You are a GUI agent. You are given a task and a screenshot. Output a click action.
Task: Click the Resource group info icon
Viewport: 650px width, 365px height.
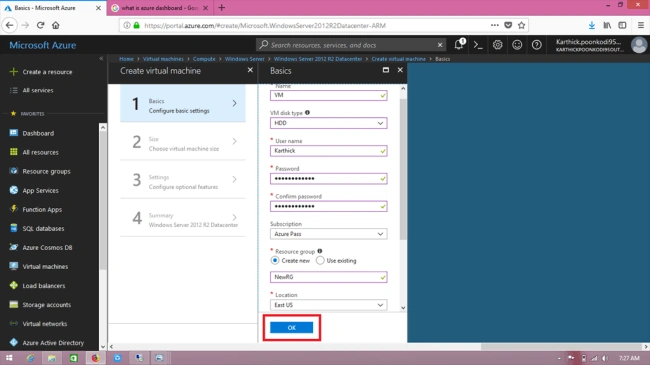click(320, 251)
